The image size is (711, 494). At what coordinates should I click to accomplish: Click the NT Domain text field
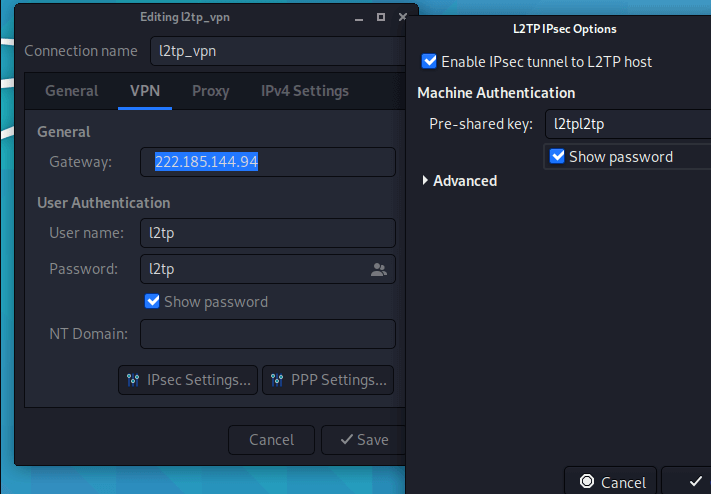(x=267, y=334)
